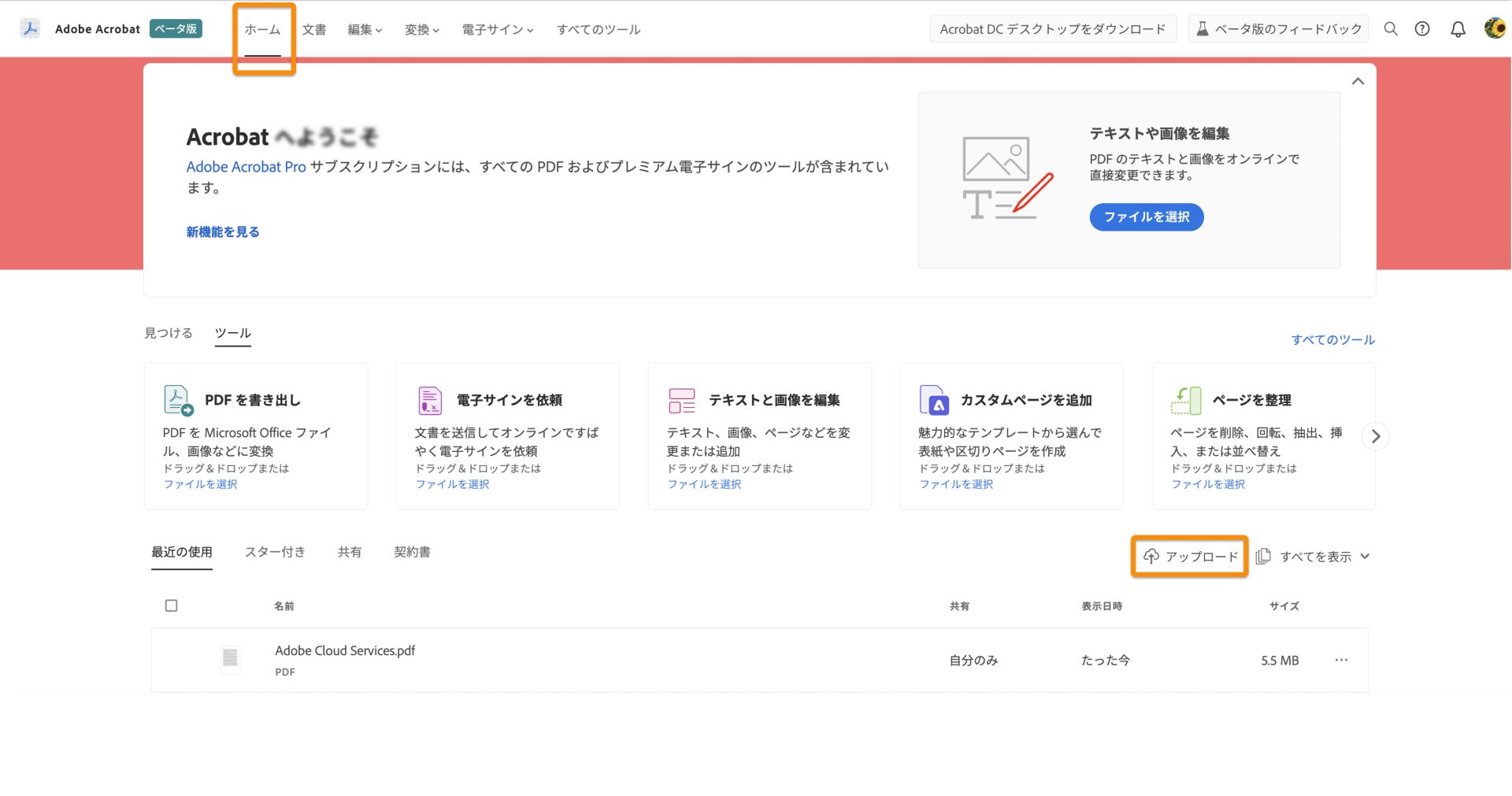This screenshot has width=1512, height=796.
Task: Tick the select-all checkbox beside 名前
Action: [172, 605]
